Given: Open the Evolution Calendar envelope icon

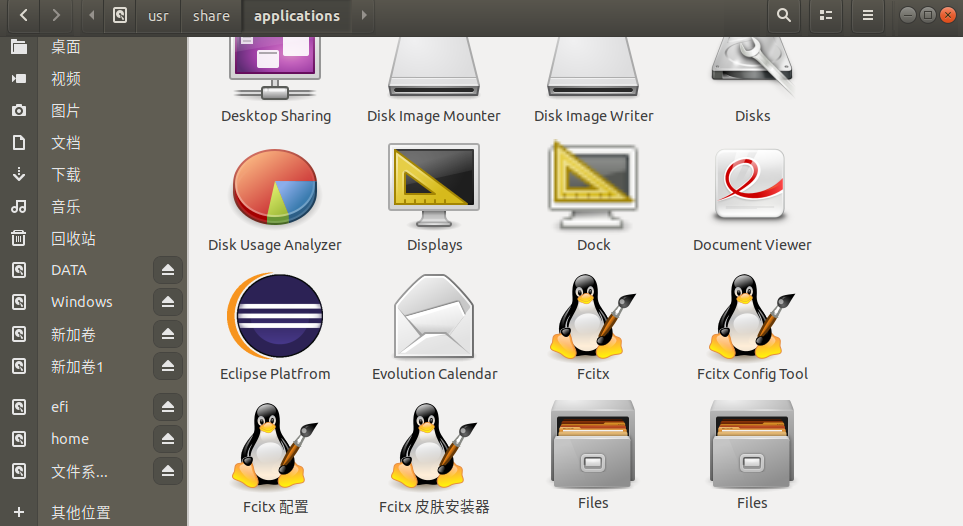Looking at the screenshot, I should click(x=434, y=316).
